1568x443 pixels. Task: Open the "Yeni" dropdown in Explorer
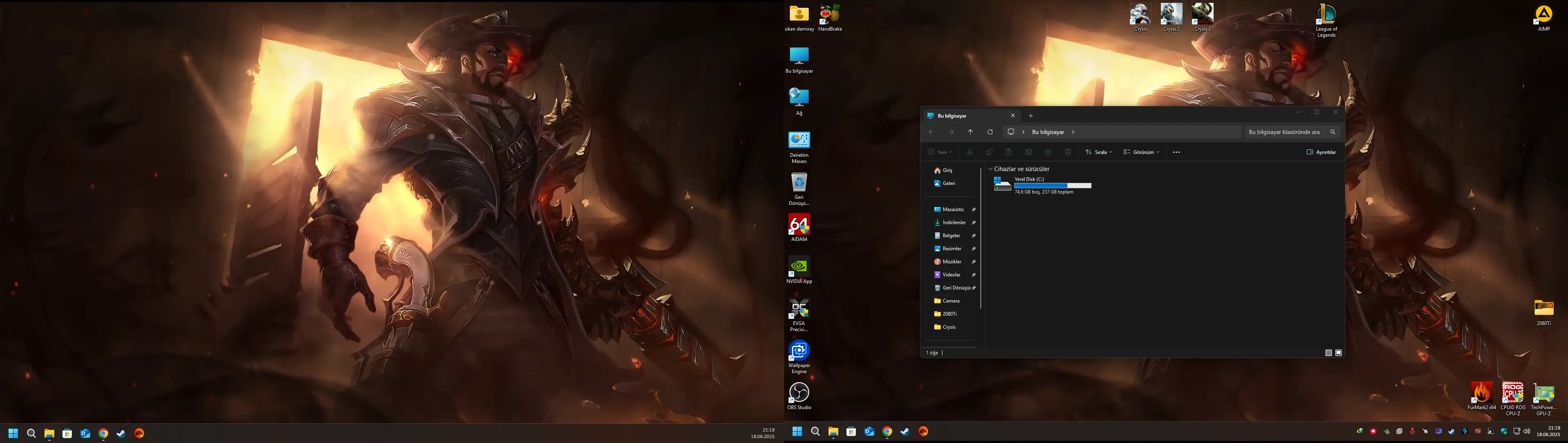coord(940,152)
